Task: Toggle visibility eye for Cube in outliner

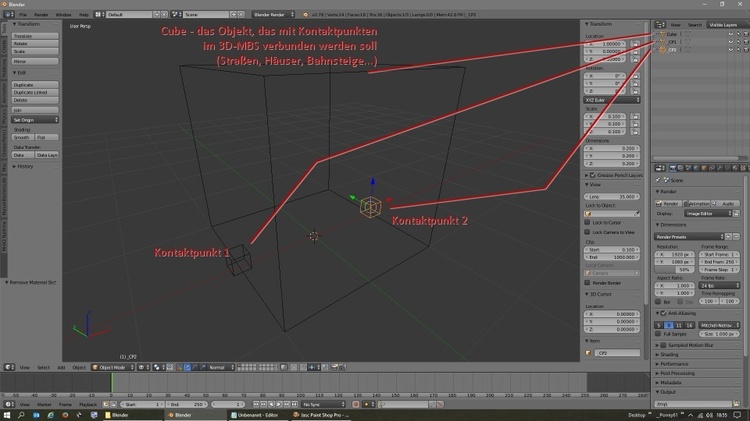Action: click(x=731, y=34)
